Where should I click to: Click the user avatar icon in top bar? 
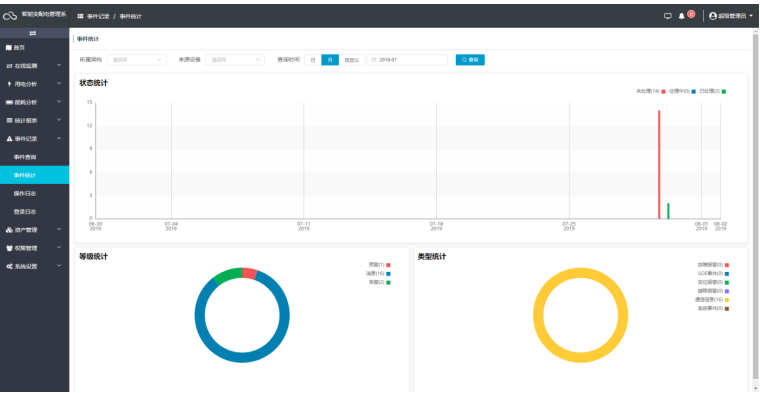712,16
